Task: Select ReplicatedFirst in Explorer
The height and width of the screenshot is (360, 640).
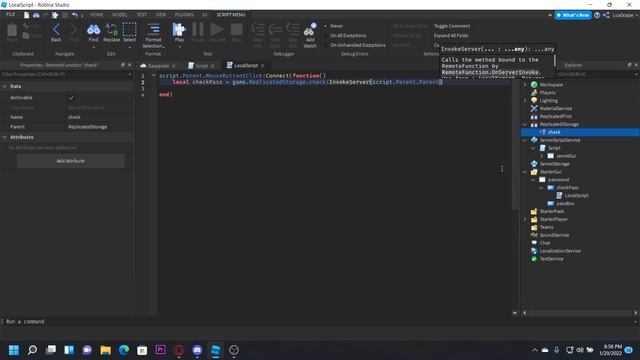Action: tap(556, 116)
